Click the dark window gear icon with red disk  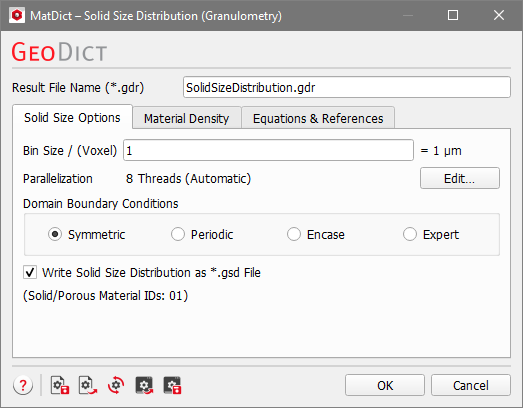pyautogui.click(x=172, y=385)
